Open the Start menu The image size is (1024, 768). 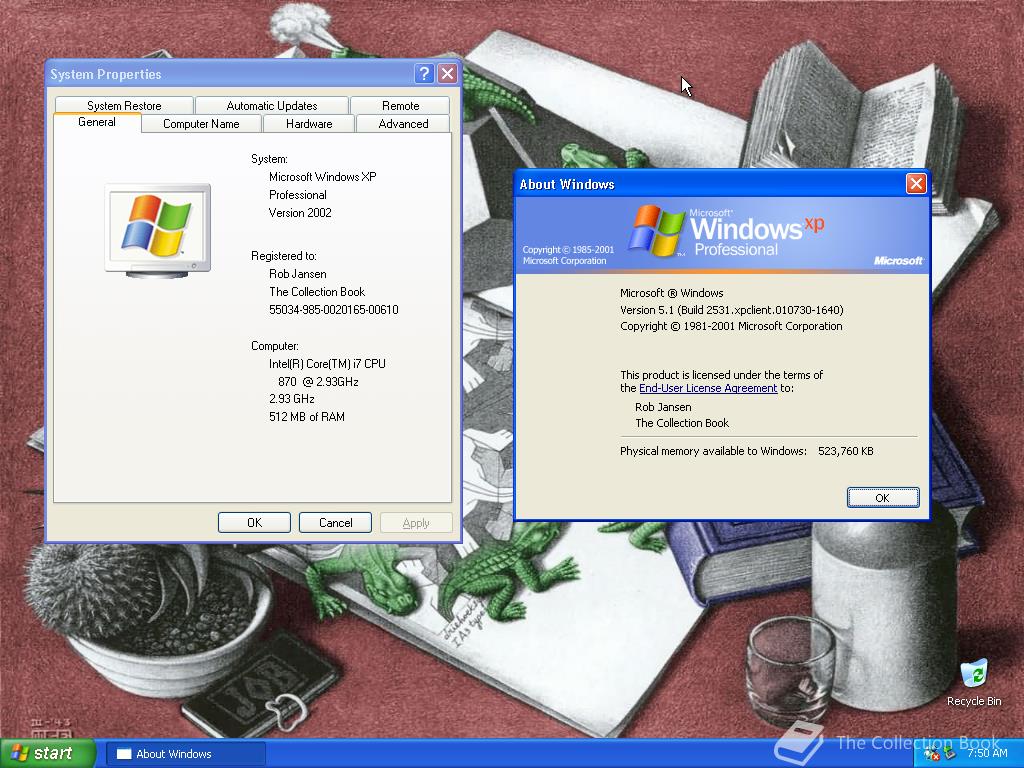47,753
